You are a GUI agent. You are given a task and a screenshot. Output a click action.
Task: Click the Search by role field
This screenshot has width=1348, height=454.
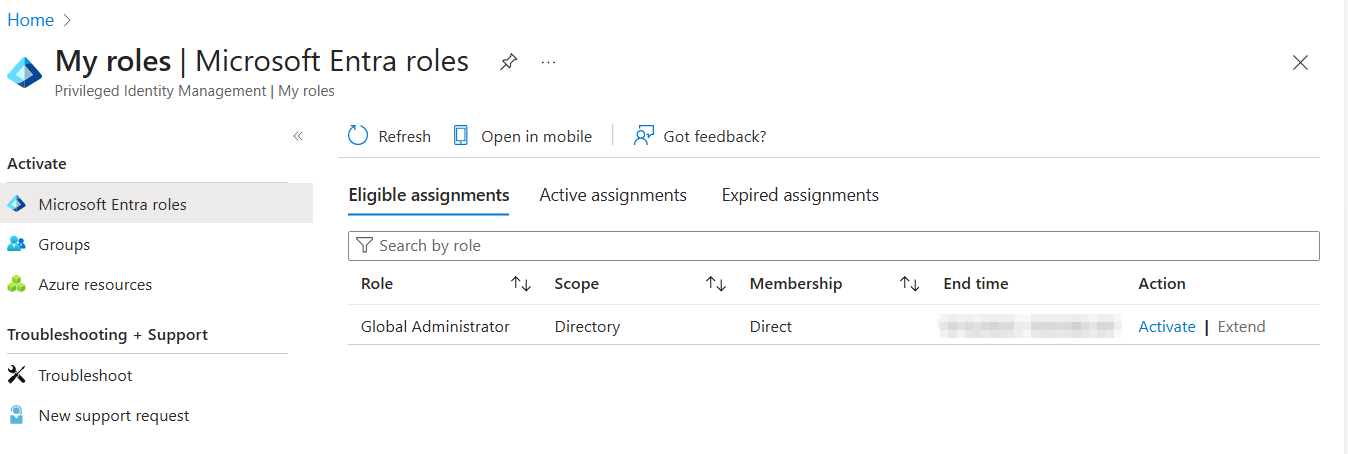834,245
